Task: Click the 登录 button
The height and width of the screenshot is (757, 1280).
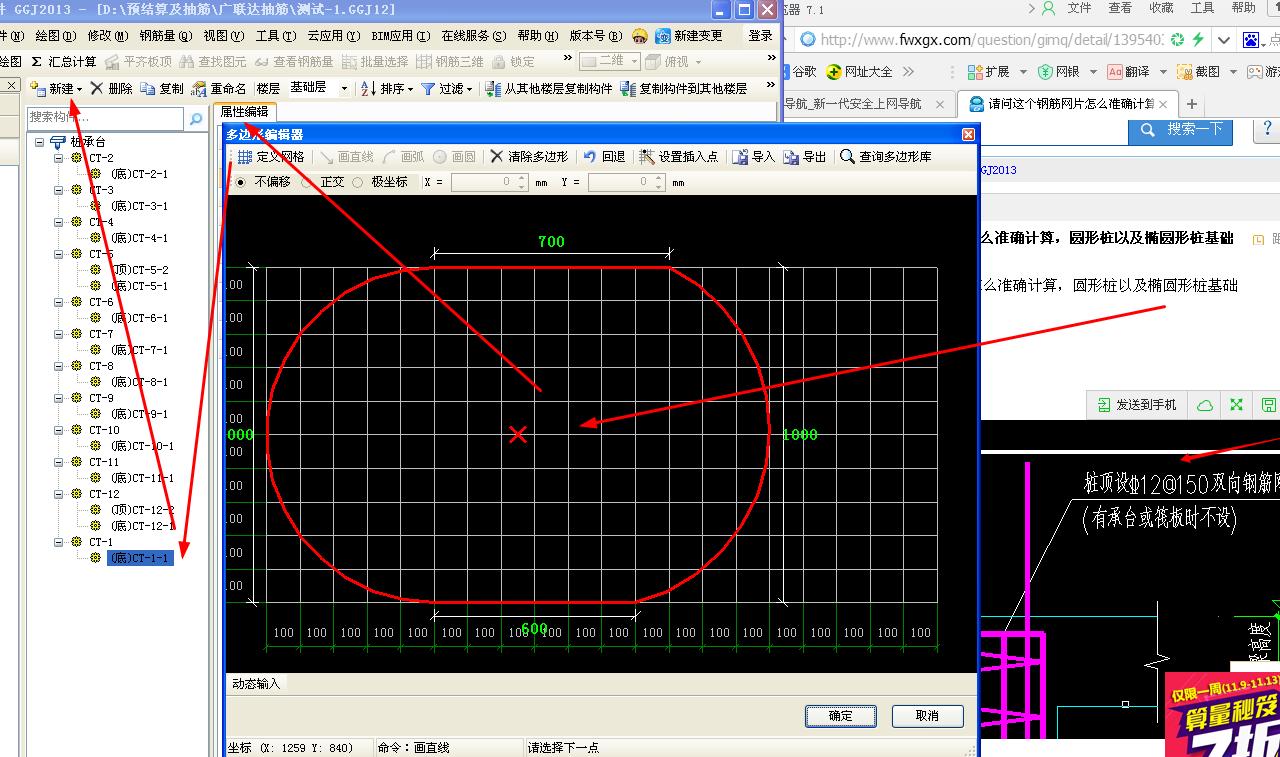Action: point(761,35)
